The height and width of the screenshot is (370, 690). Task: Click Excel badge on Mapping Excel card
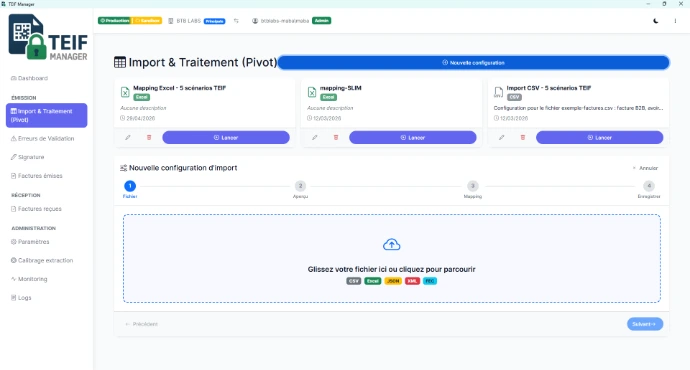point(141,97)
